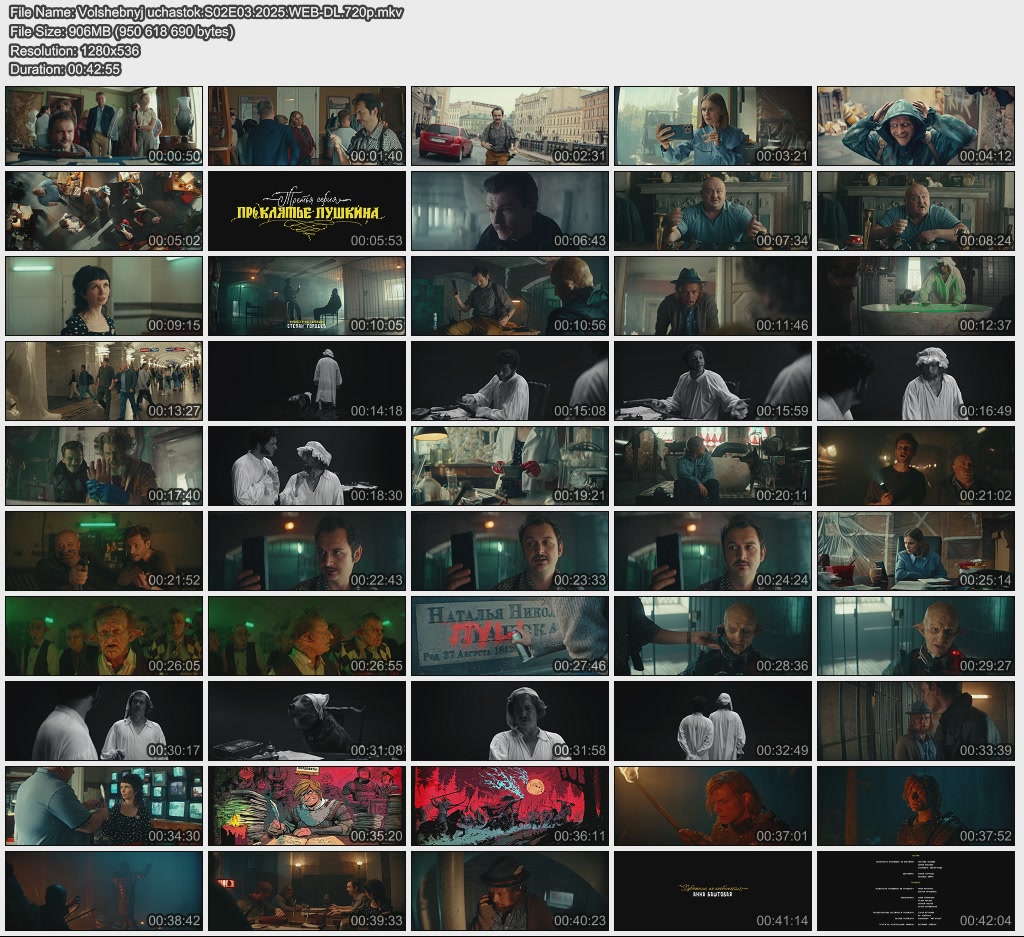This screenshot has height=937, width=1024.
Task: Click the thumbnail timestamped 00:25:14
Action: pyautogui.click(x=916, y=551)
